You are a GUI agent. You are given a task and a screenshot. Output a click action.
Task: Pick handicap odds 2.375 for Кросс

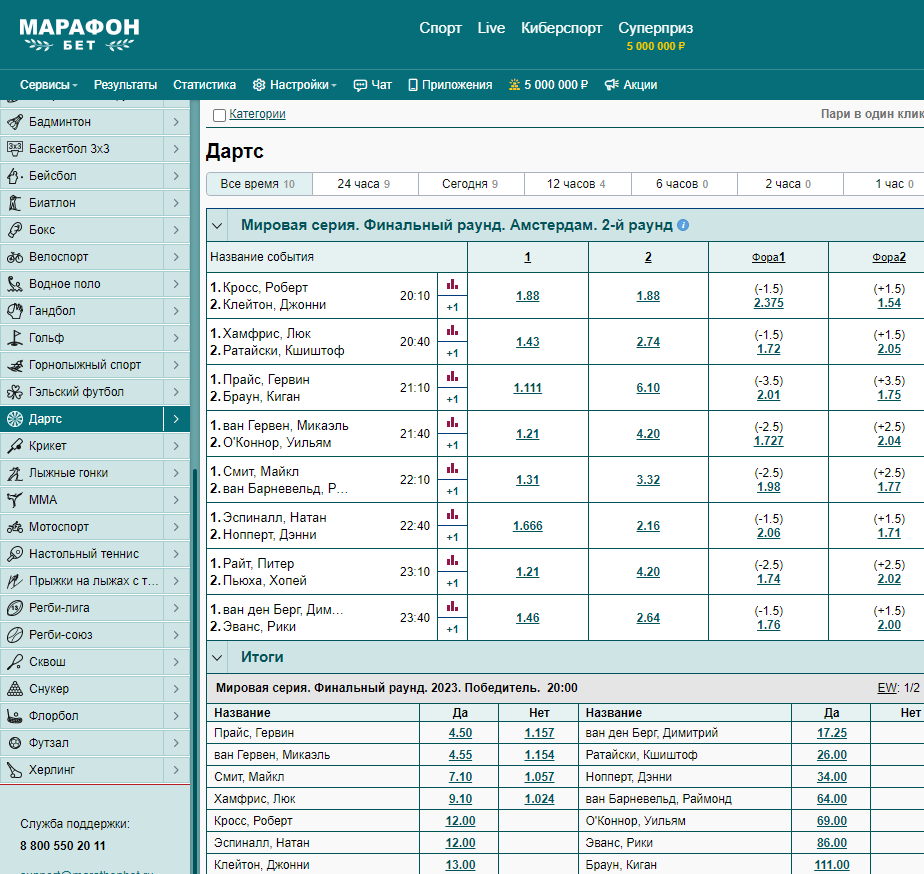pos(768,303)
